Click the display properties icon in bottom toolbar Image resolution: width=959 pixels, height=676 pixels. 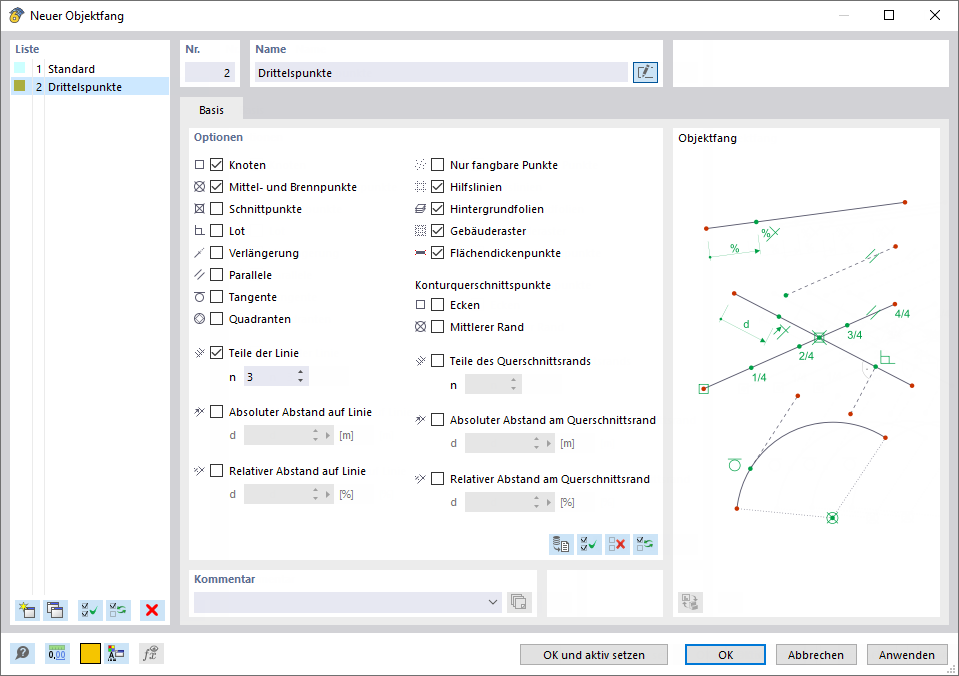(116, 653)
